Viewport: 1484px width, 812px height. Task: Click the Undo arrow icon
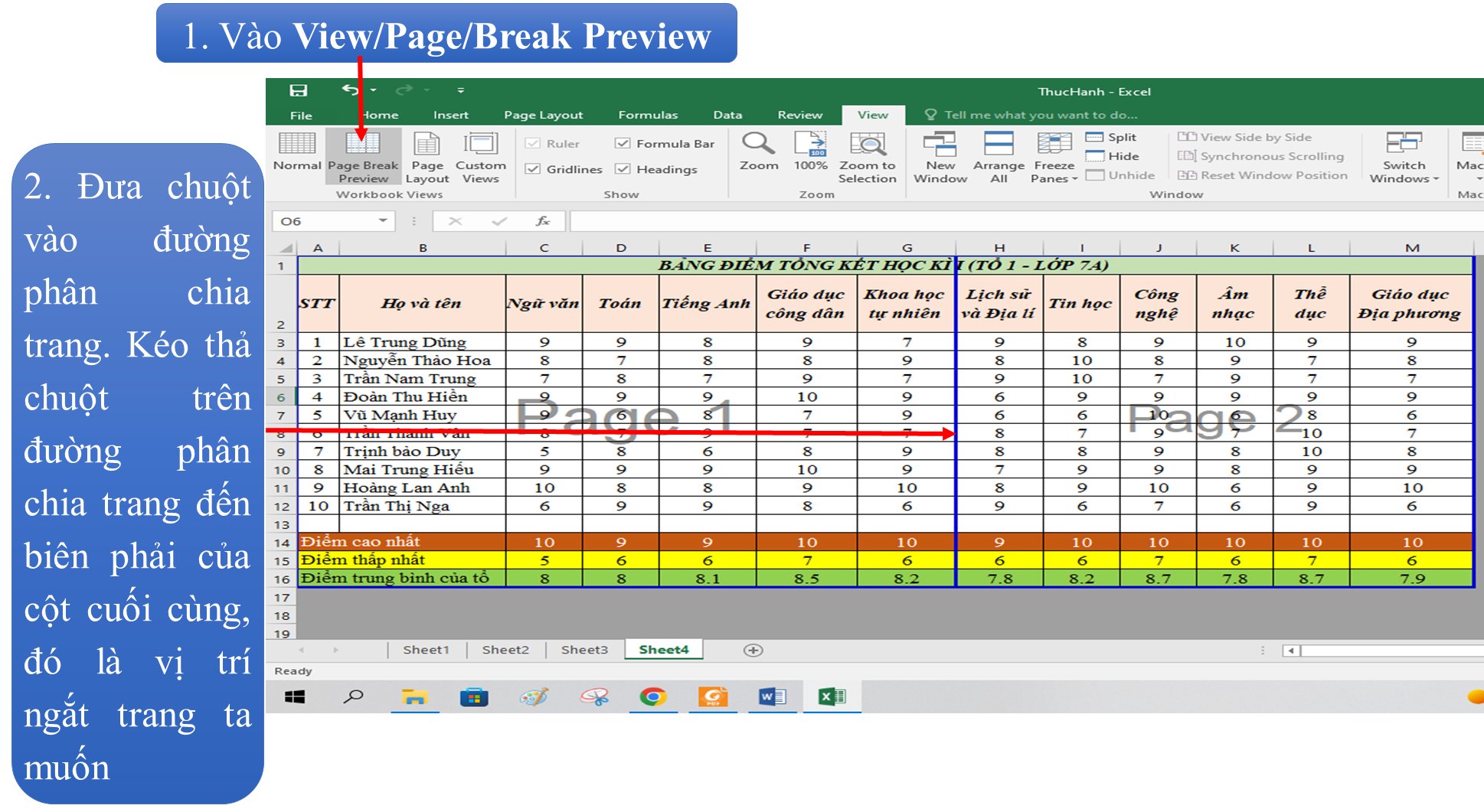(x=351, y=90)
